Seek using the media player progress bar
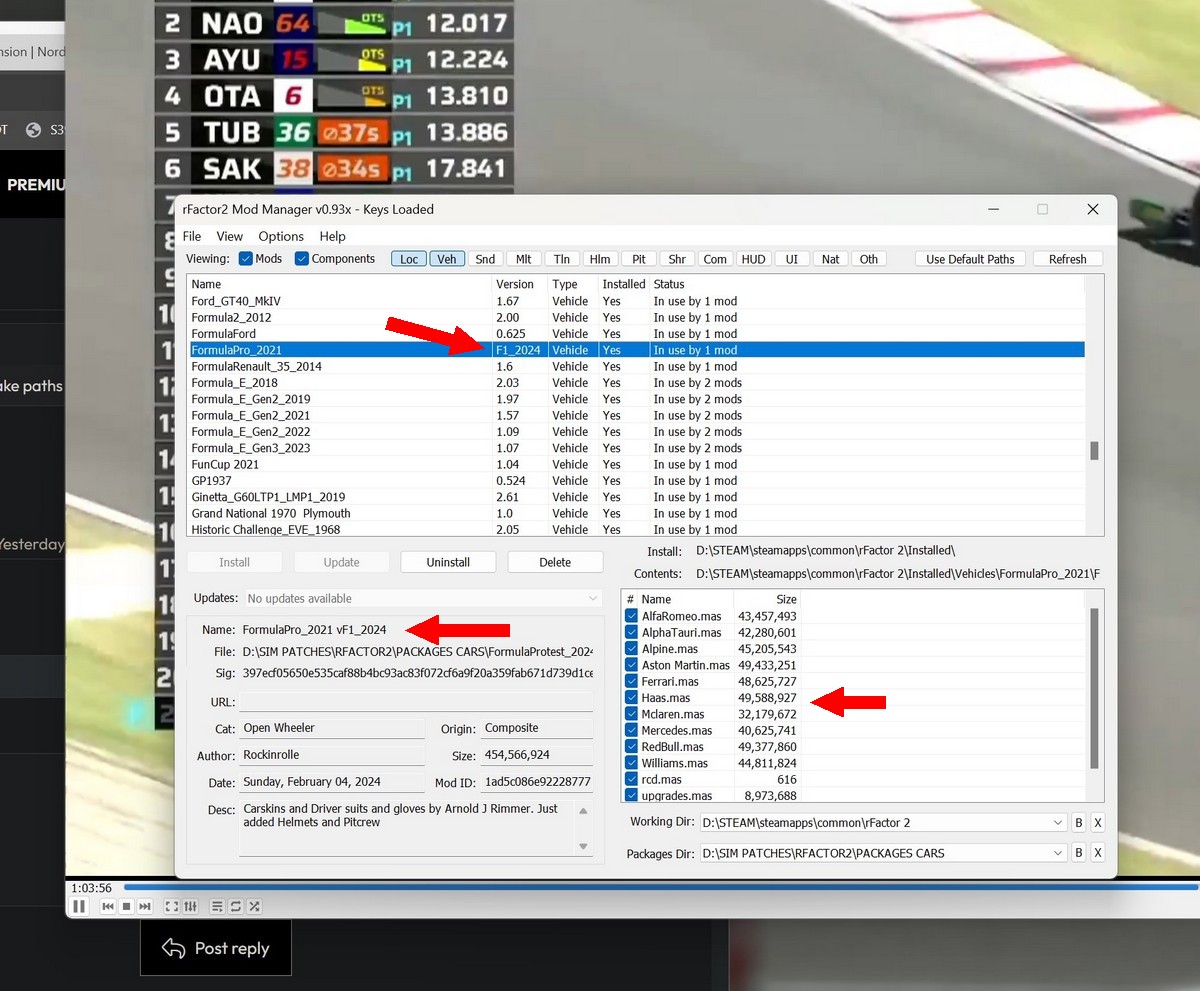 [x=660, y=887]
